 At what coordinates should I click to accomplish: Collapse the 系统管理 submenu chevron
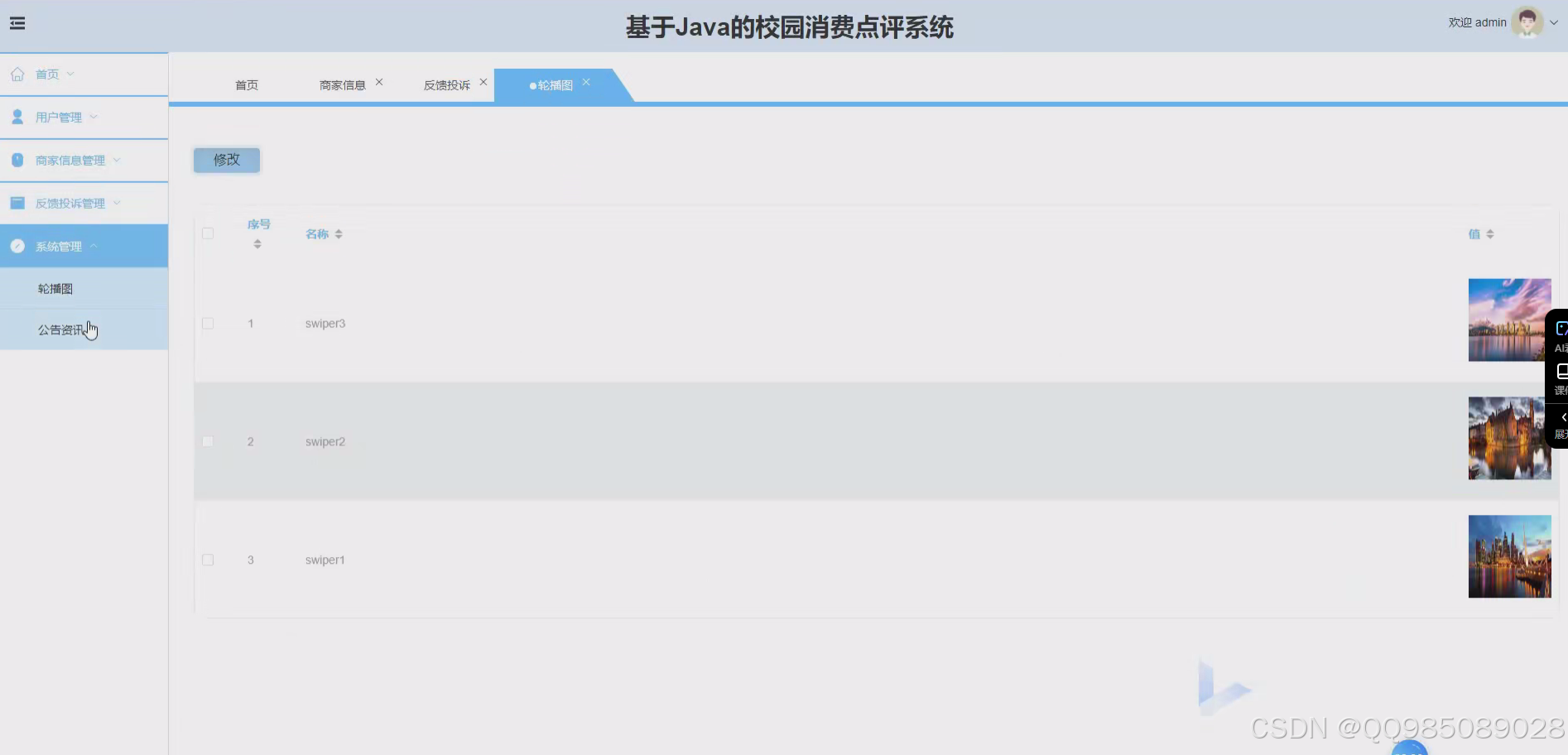[94, 245]
